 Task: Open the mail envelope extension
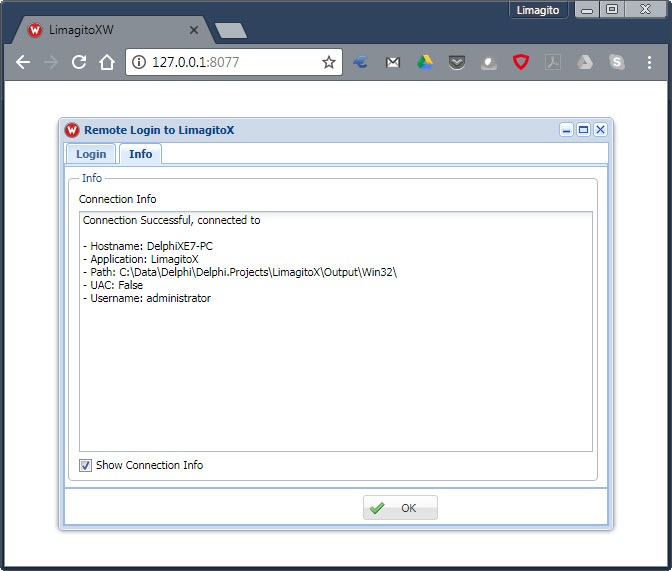click(393, 63)
